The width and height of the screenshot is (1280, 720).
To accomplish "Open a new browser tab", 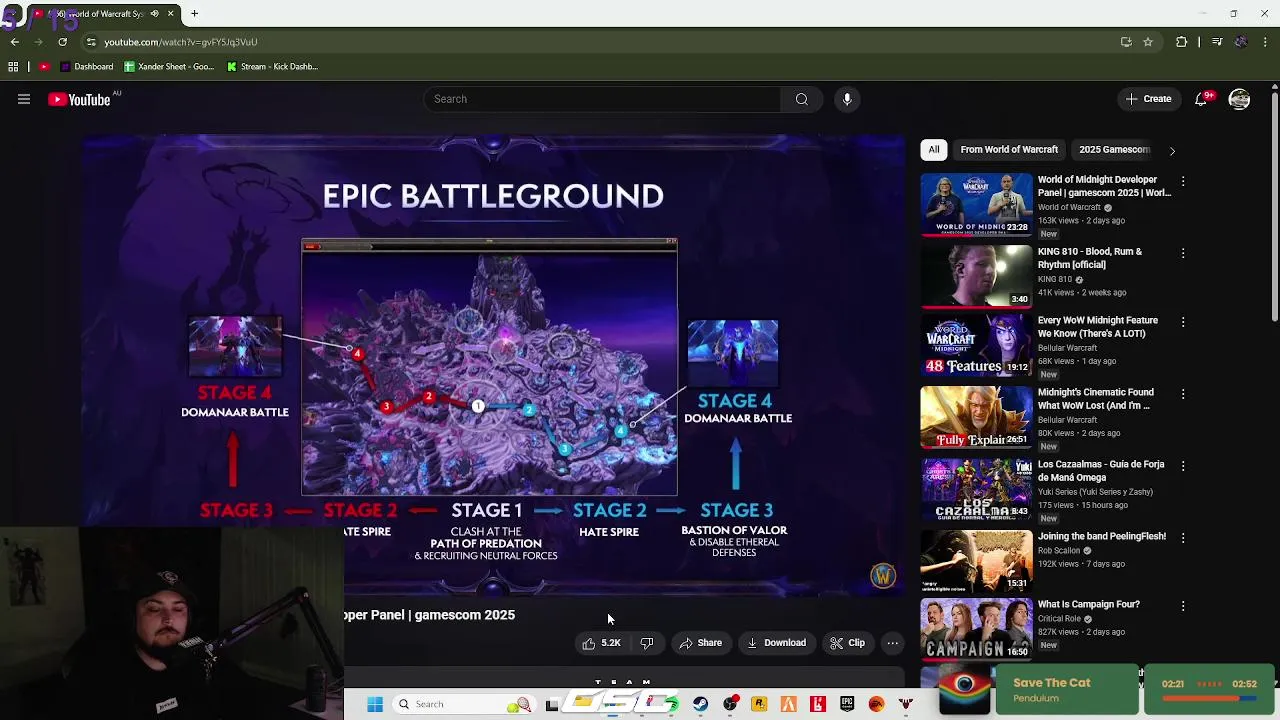I will [x=194, y=14].
